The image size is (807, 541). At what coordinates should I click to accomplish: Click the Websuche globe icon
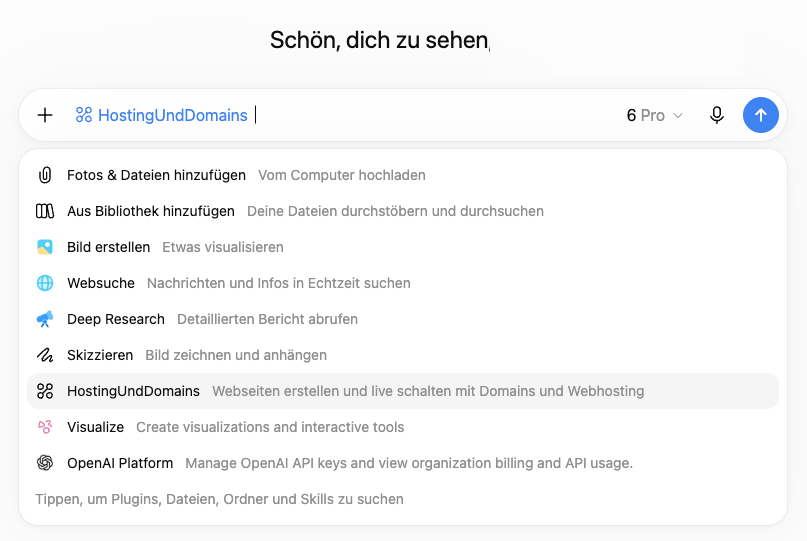click(45, 283)
